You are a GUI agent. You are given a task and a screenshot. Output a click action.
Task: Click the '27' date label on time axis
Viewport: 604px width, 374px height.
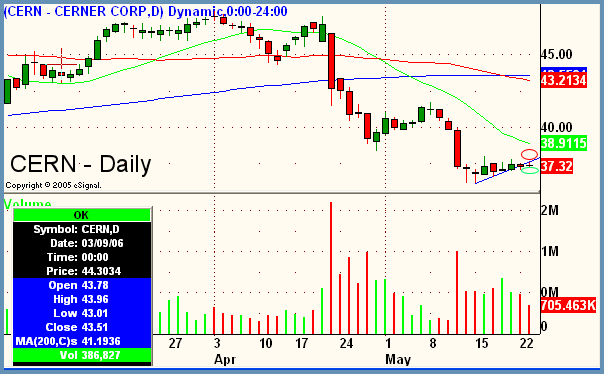(175, 343)
